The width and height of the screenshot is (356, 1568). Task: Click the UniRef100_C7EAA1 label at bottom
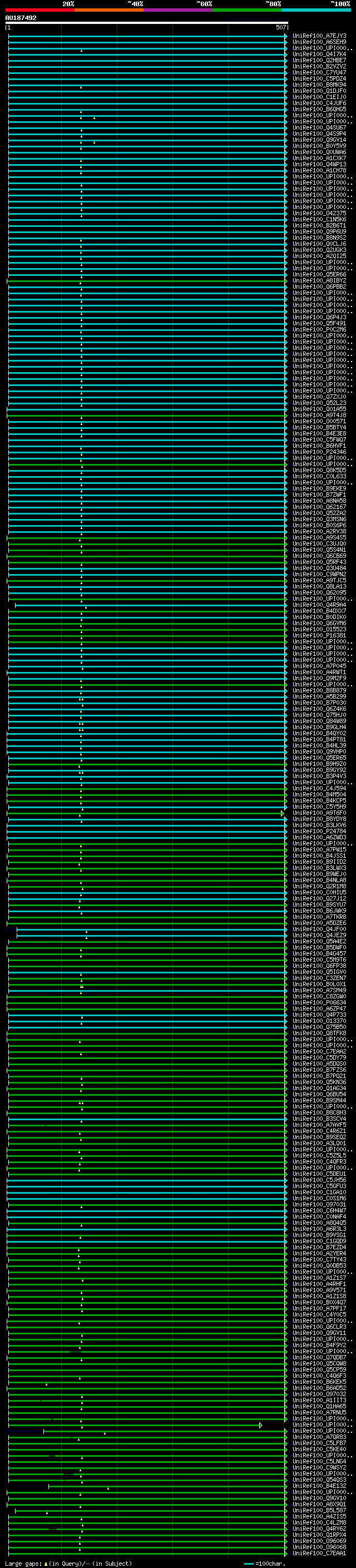pos(319,1554)
